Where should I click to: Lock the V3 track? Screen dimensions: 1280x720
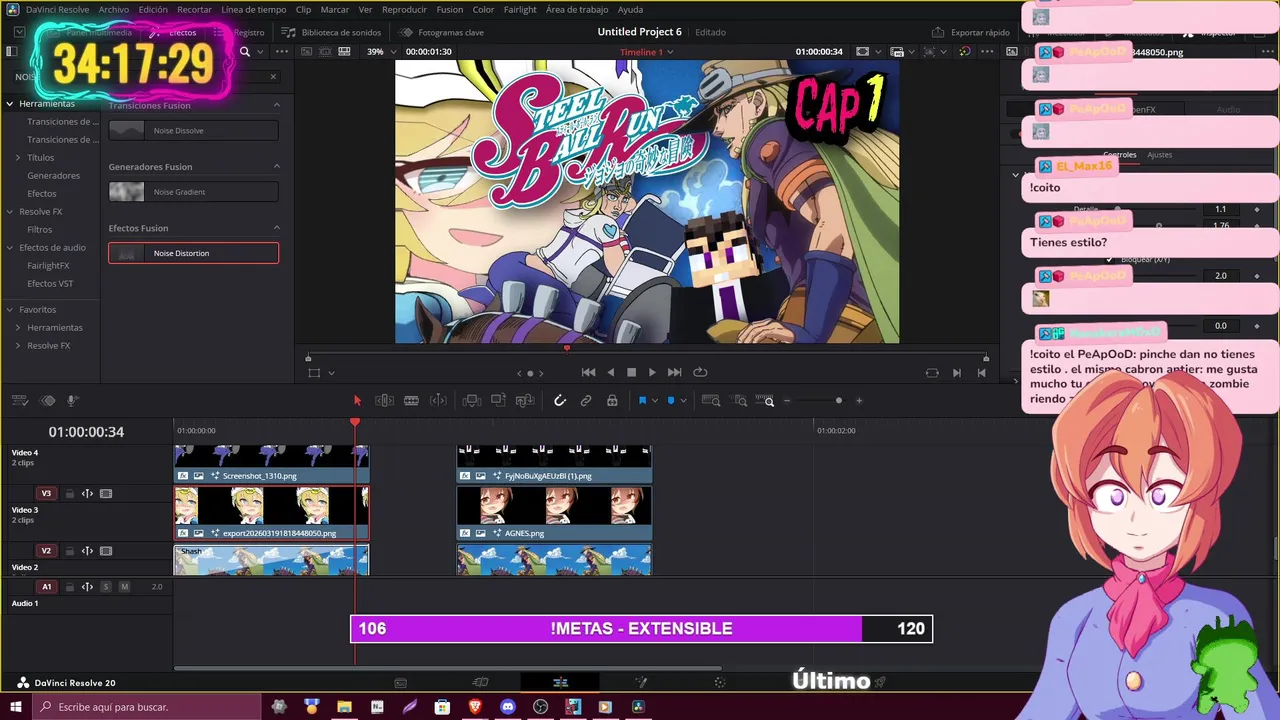tap(70, 494)
